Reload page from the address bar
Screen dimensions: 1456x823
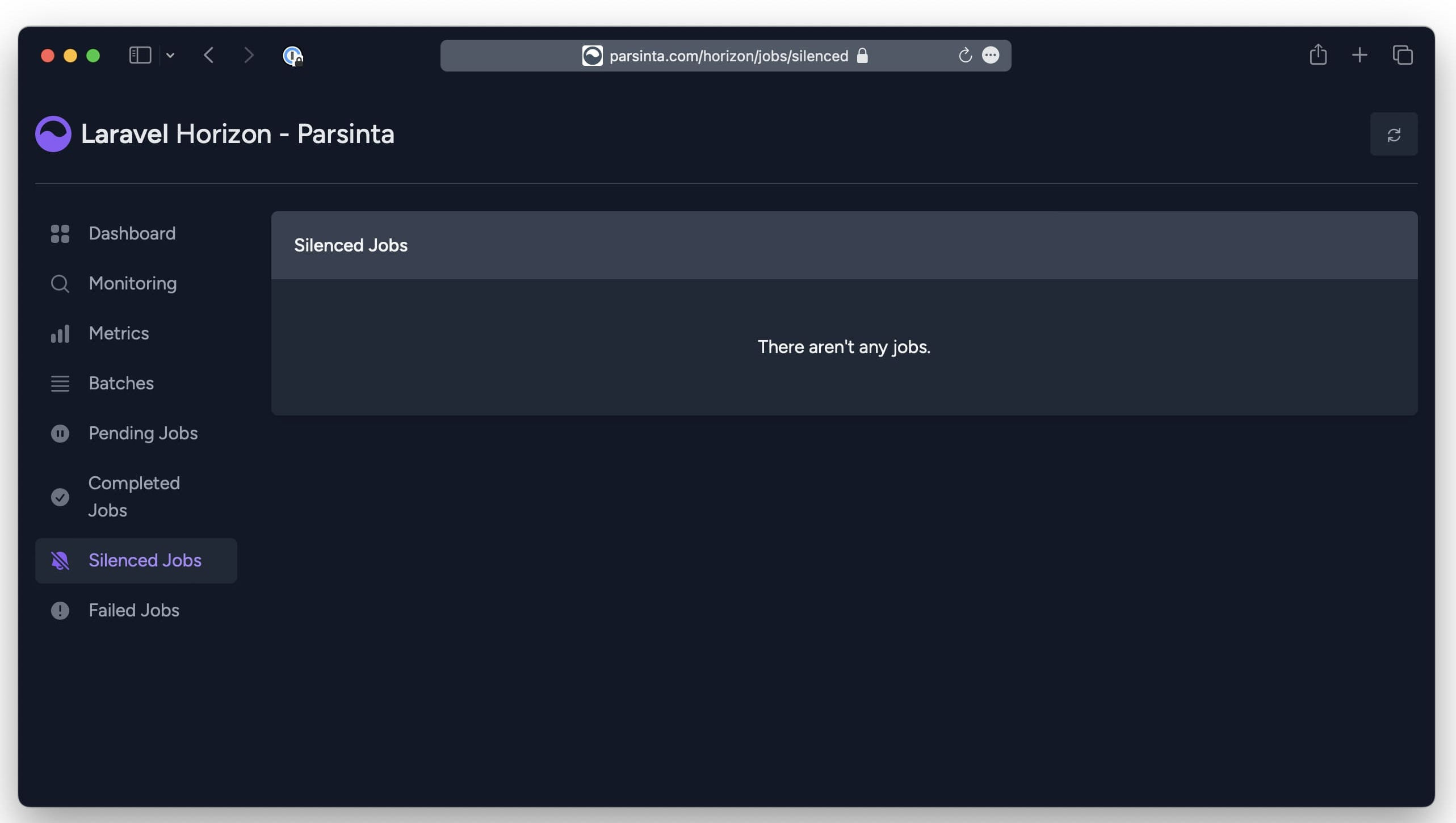[965, 55]
